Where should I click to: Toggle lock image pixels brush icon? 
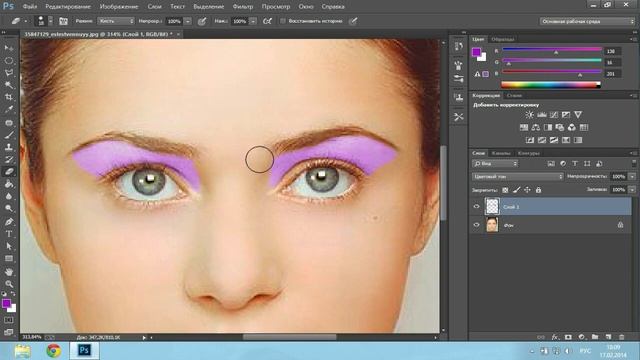[516, 190]
